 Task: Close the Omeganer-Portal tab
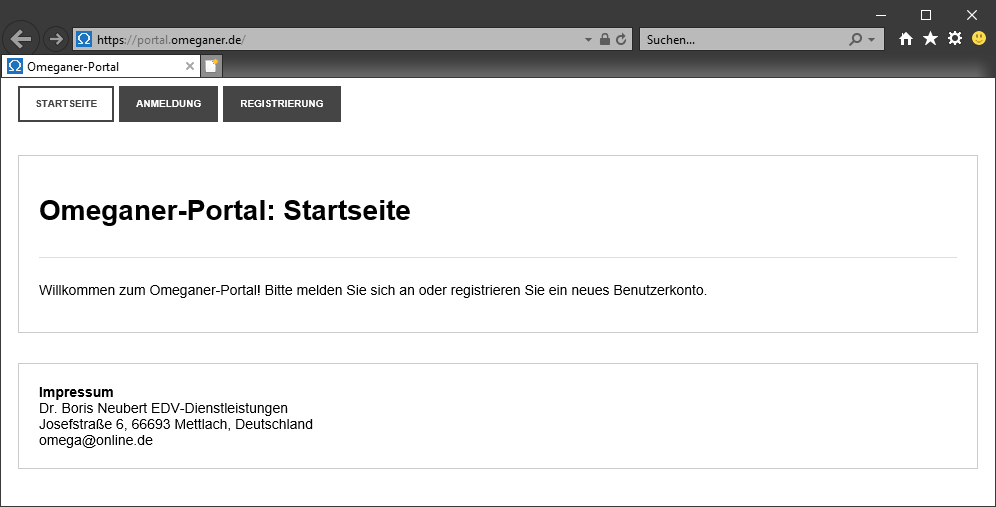tap(190, 67)
